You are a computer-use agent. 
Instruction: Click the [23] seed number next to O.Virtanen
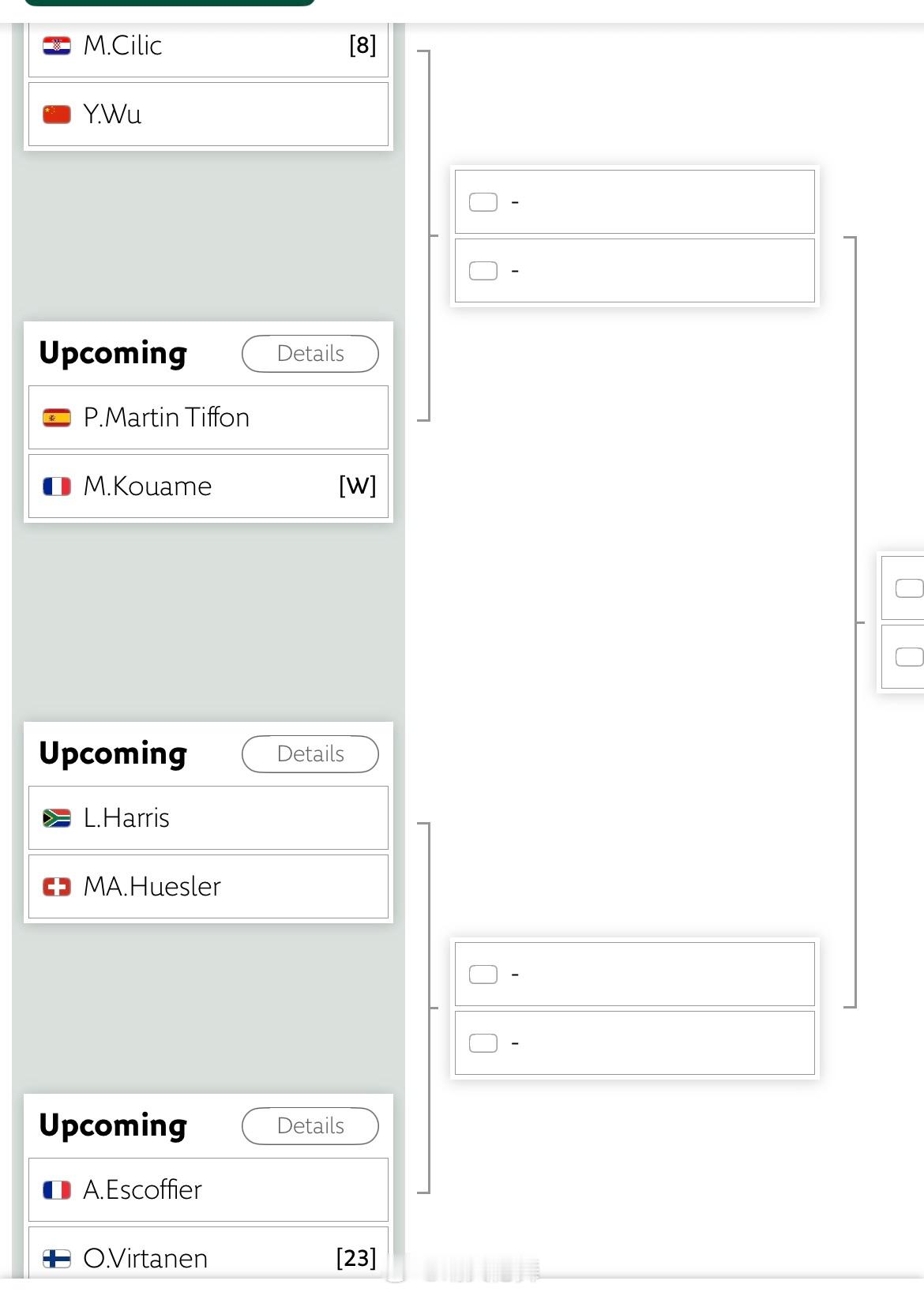coord(356,1258)
